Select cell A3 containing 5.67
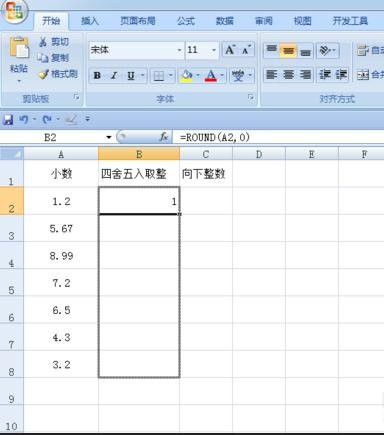 click(x=61, y=228)
